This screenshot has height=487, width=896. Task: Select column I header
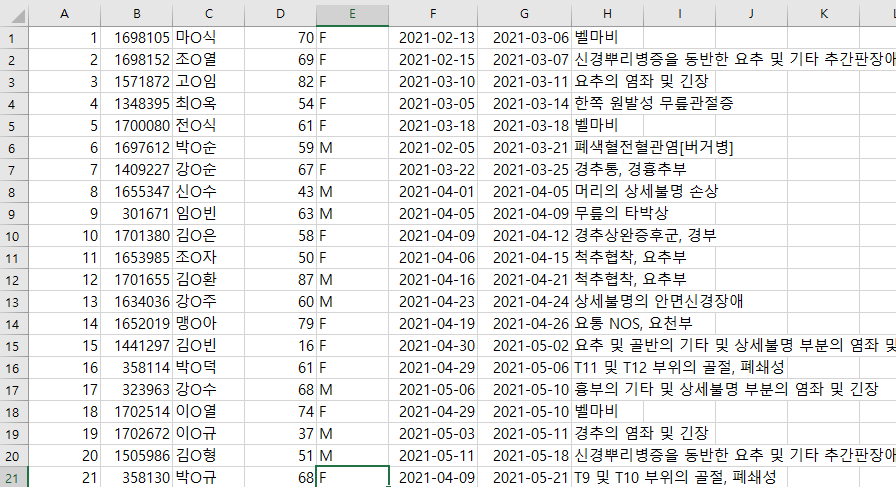679,14
